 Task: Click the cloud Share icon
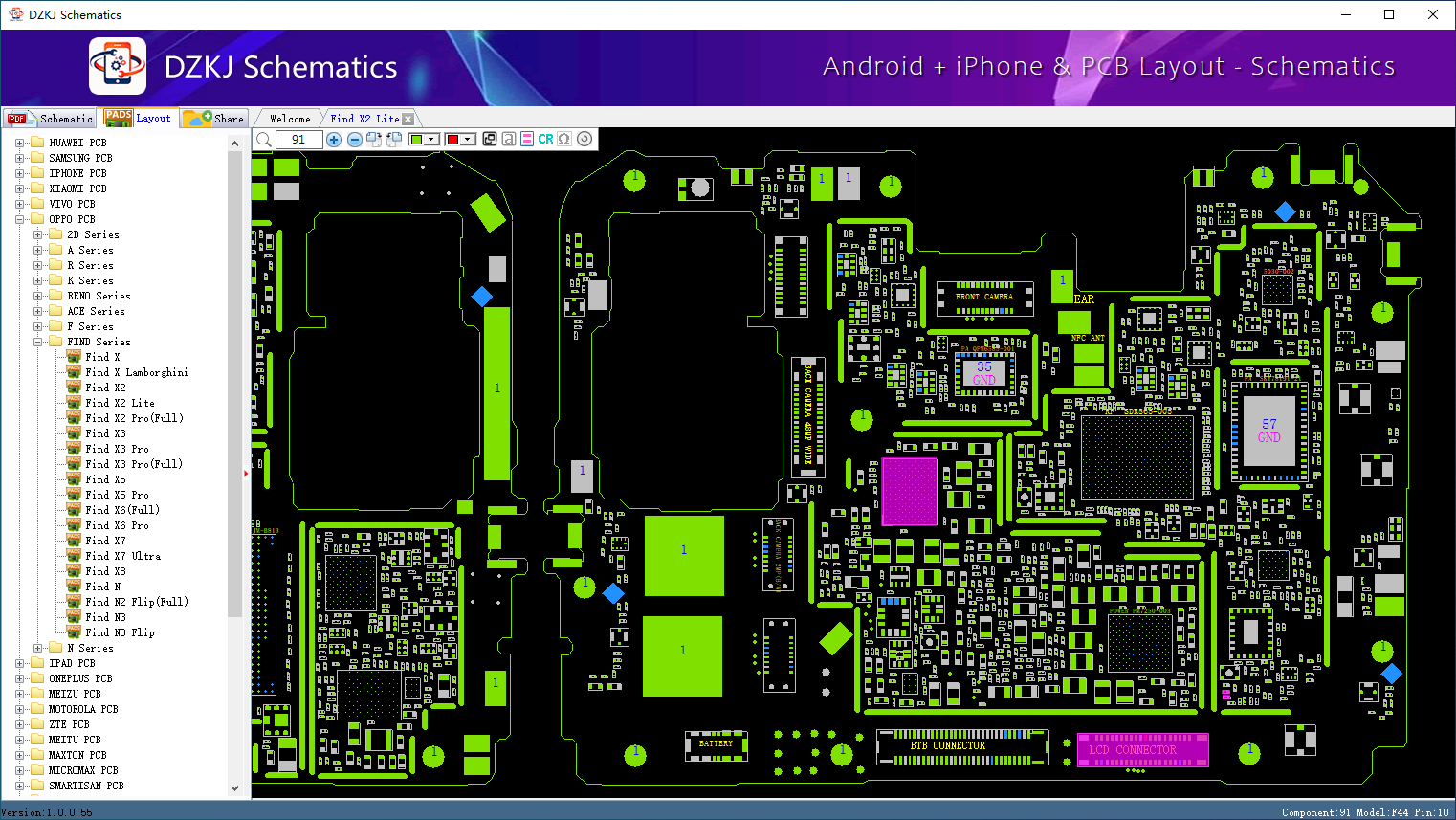pyautogui.click(x=198, y=119)
